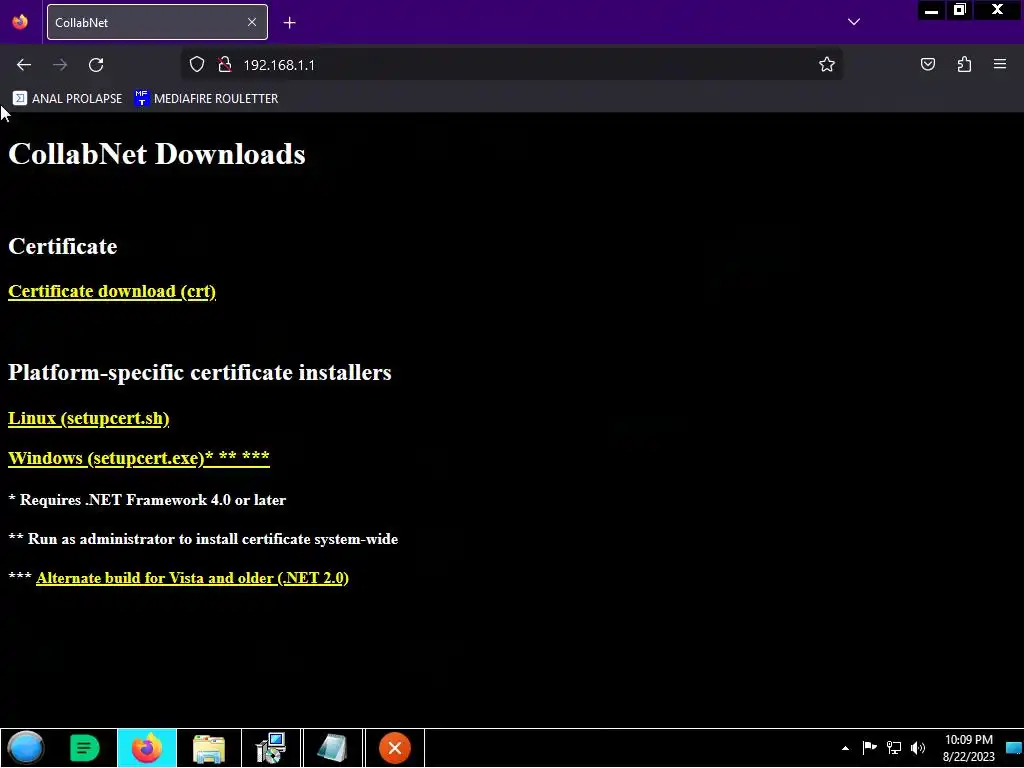
Task: Click the CollabNet Downloads heading
Action: pos(157,154)
